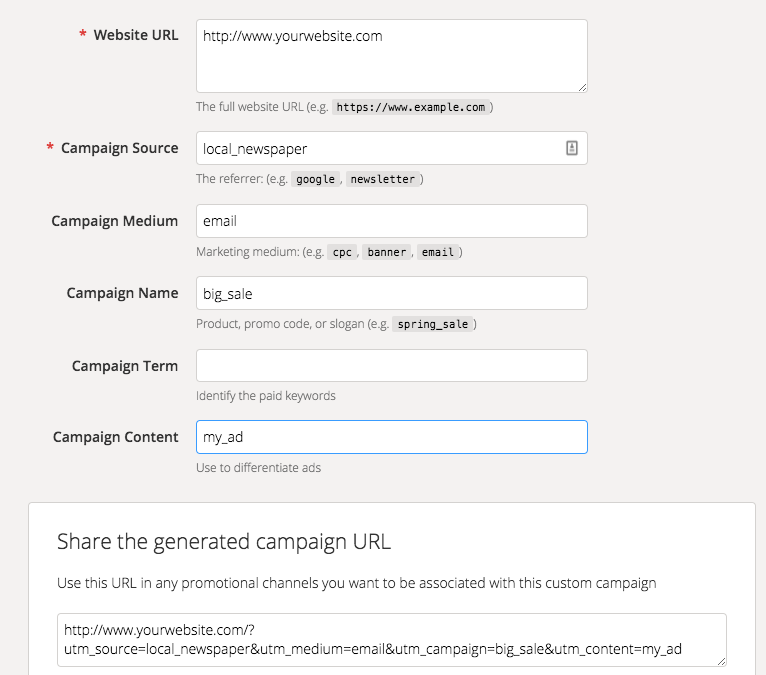Click the banner example code chip
This screenshot has height=675, width=766.
[x=386, y=252]
